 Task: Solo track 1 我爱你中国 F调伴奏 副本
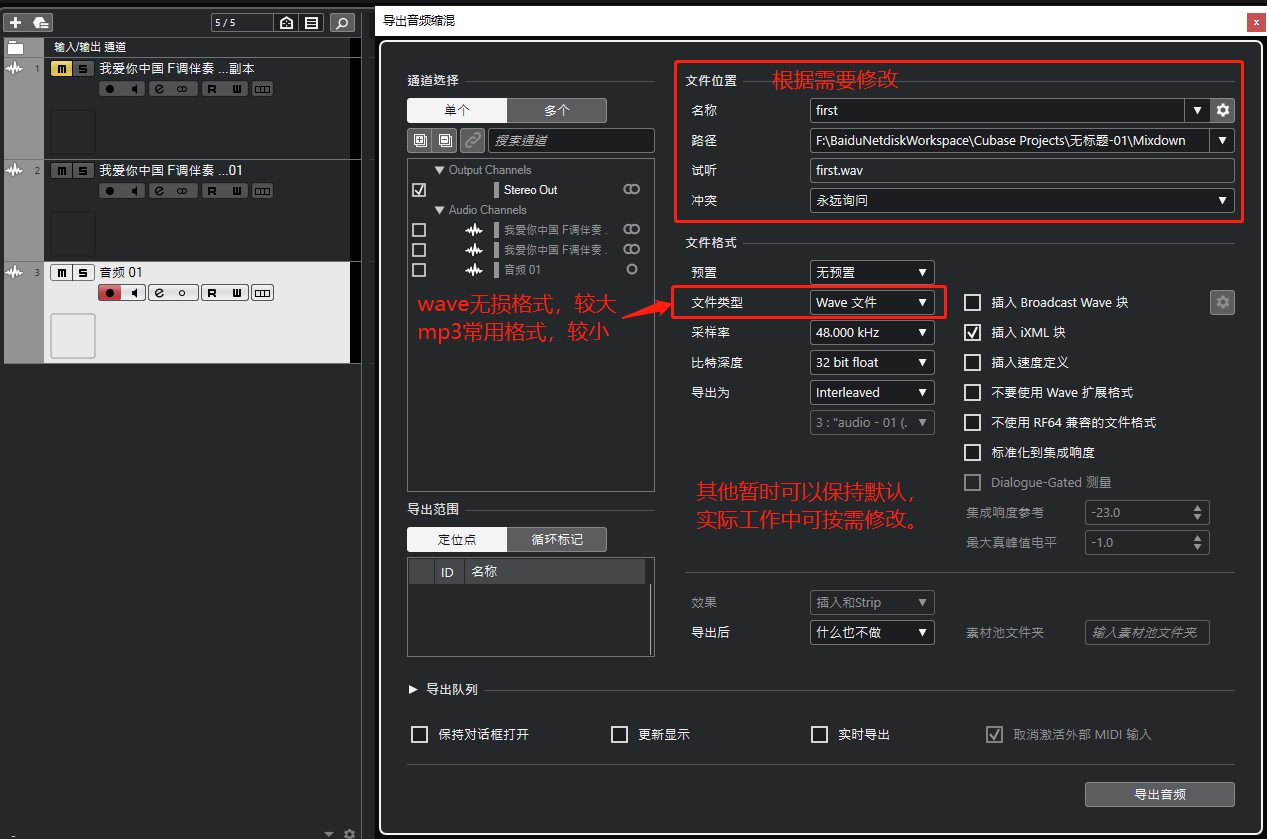point(84,69)
